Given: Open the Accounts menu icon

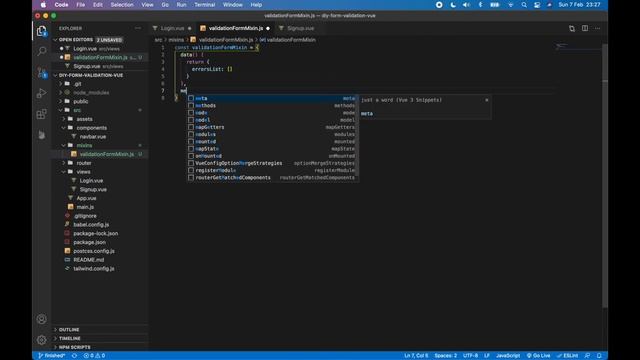Looking at the screenshot, I should 41,319.
